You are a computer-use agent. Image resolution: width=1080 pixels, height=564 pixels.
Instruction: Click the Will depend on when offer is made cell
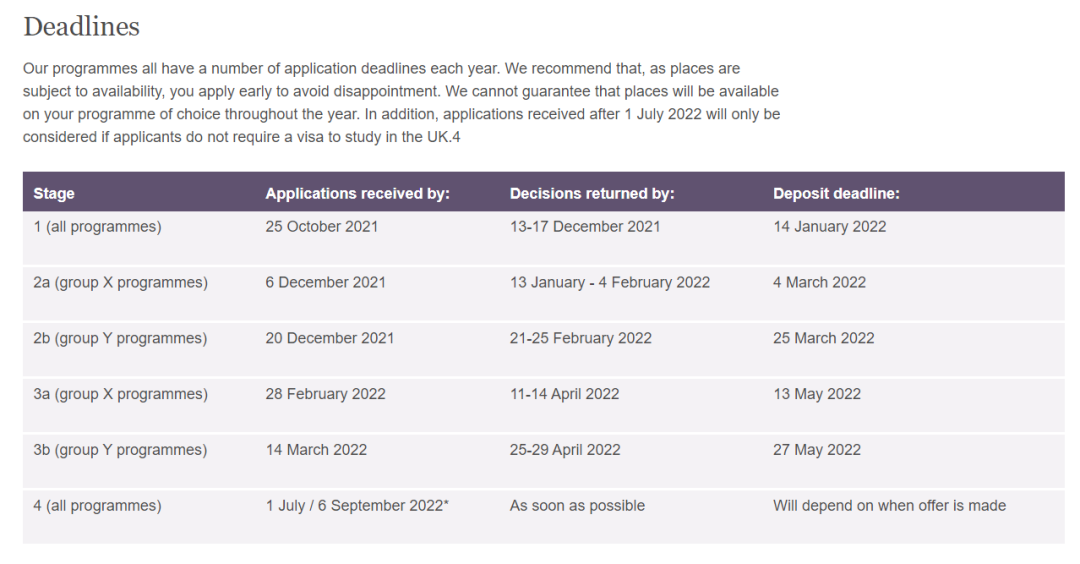[x=889, y=505]
